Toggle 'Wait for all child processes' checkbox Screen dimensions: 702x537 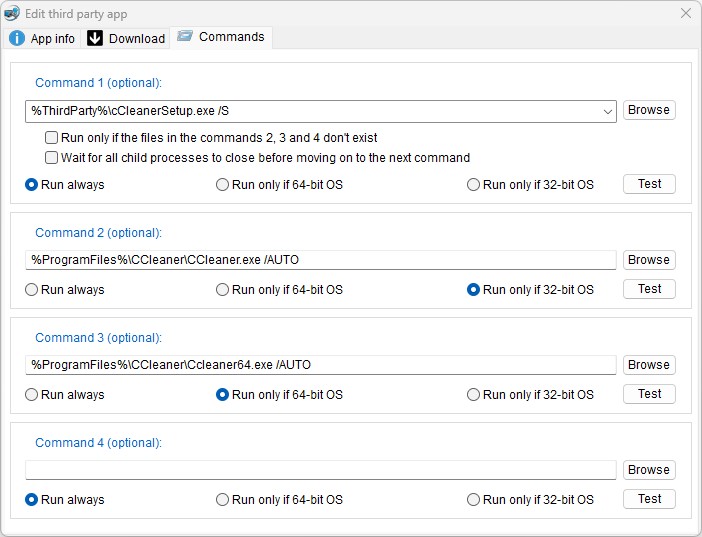point(51,158)
